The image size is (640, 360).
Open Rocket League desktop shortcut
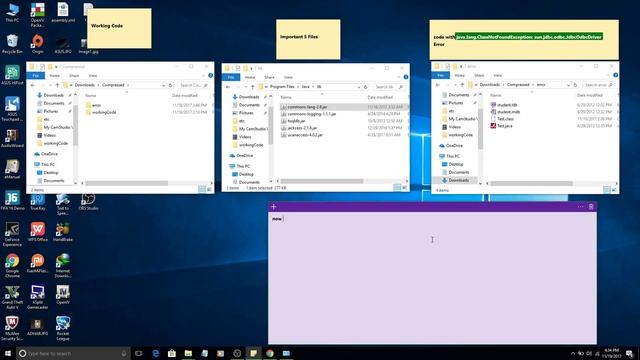(x=63, y=328)
